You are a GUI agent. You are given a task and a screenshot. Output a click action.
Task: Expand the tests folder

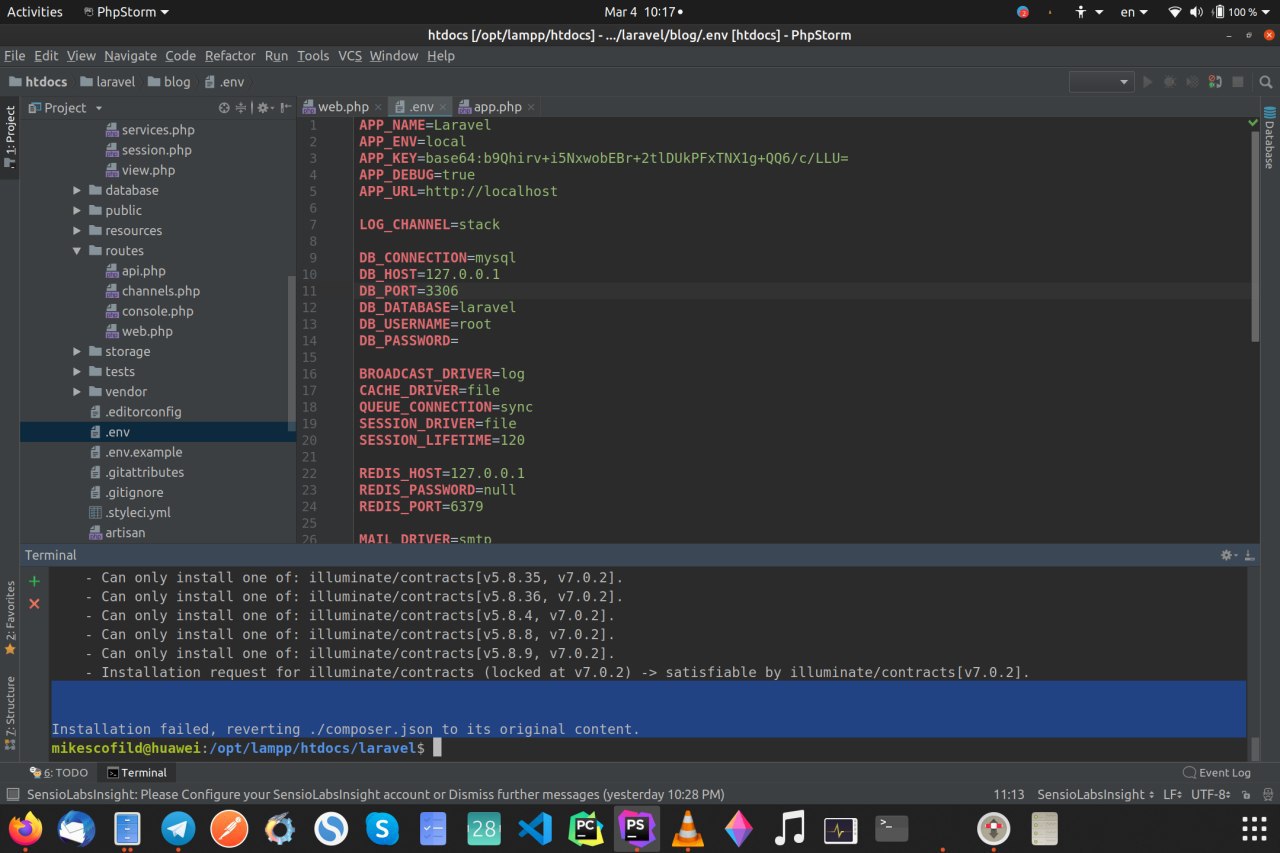click(77, 371)
